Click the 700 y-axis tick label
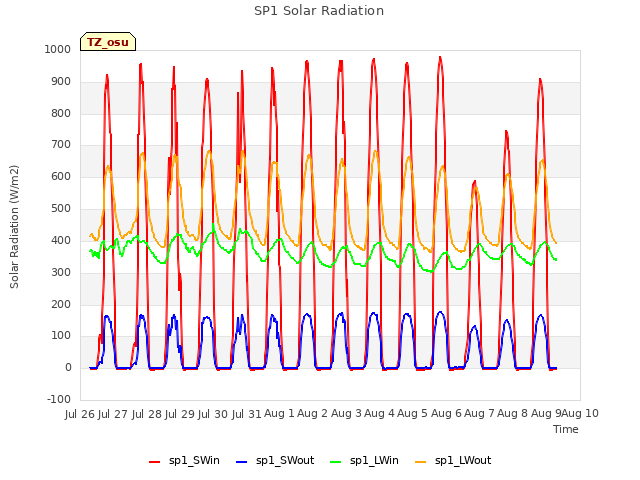 [x=61, y=144]
